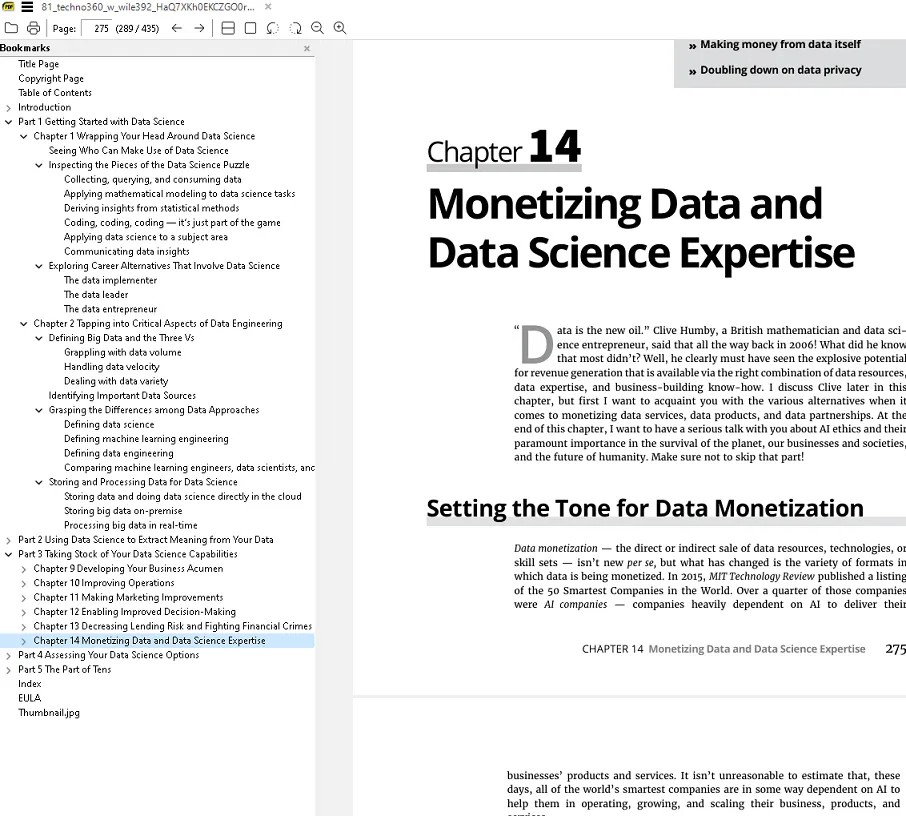Collapse Chapter 2 Tapping into Critical Aspects

(x=24, y=324)
